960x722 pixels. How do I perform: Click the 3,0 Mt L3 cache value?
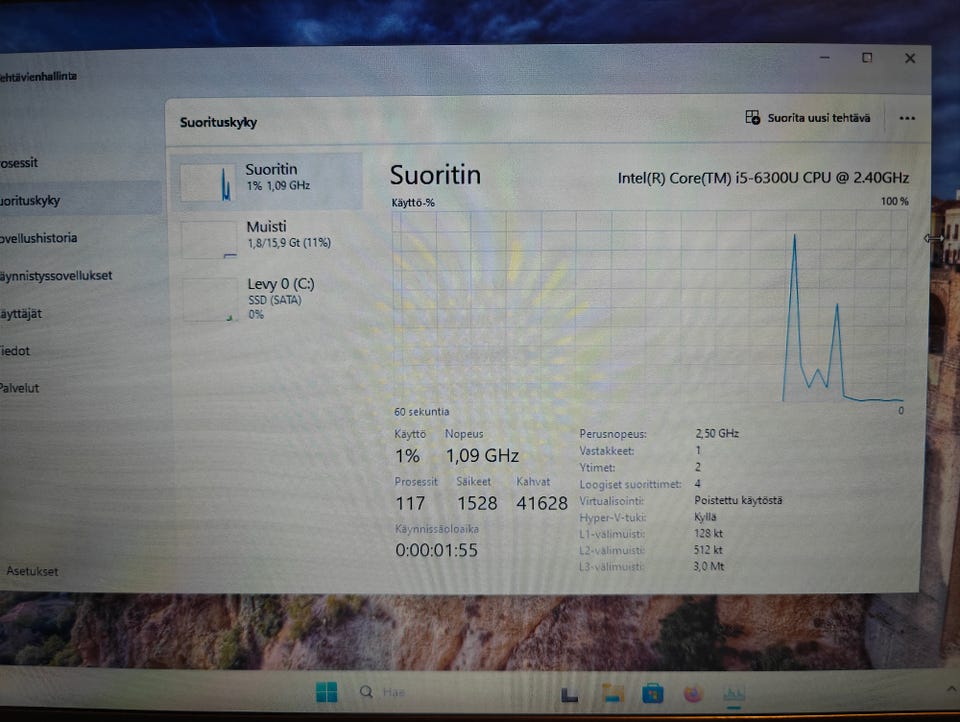click(709, 566)
